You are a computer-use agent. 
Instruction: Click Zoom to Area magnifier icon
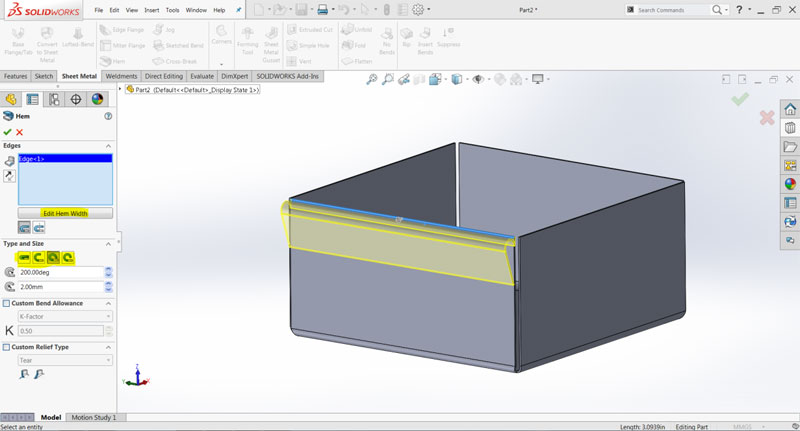[x=388, y=79]
